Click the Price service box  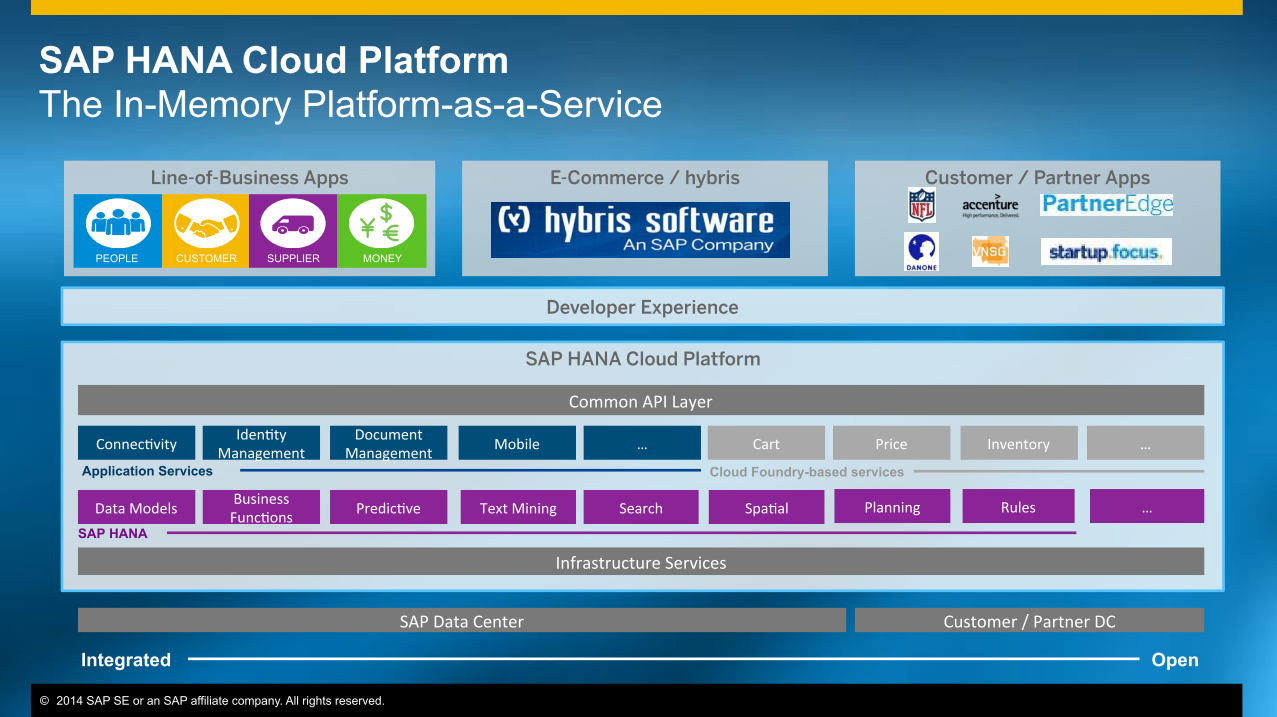click(891, 443)
